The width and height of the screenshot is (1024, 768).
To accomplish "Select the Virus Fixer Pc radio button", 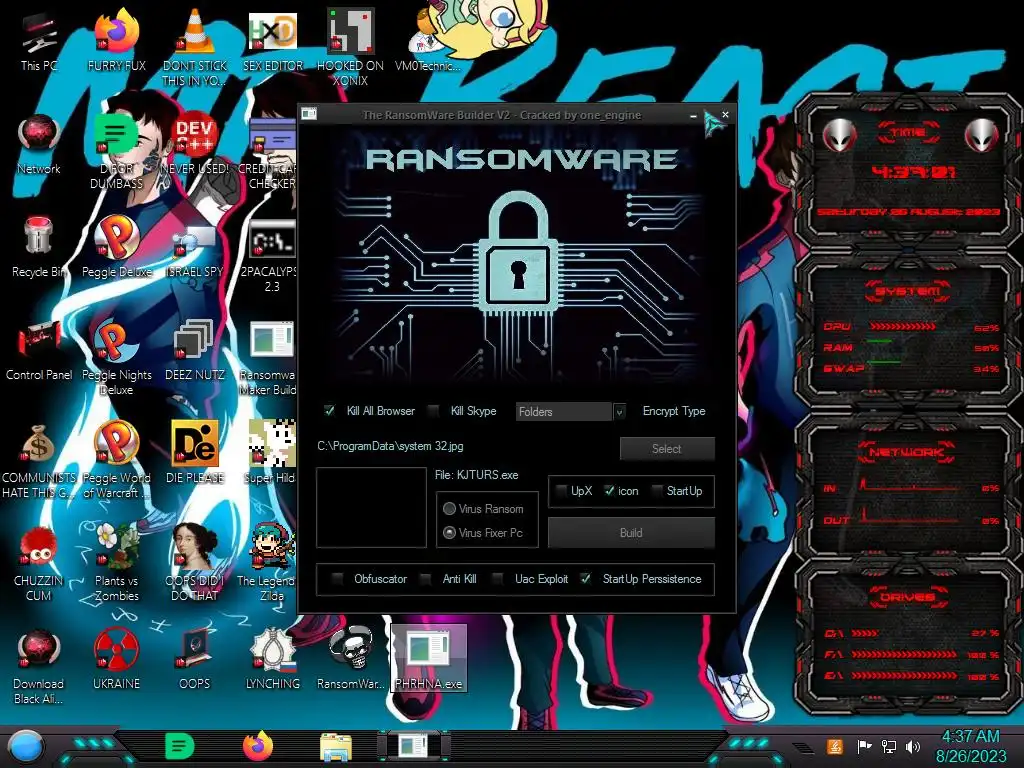I will point(449,533).
